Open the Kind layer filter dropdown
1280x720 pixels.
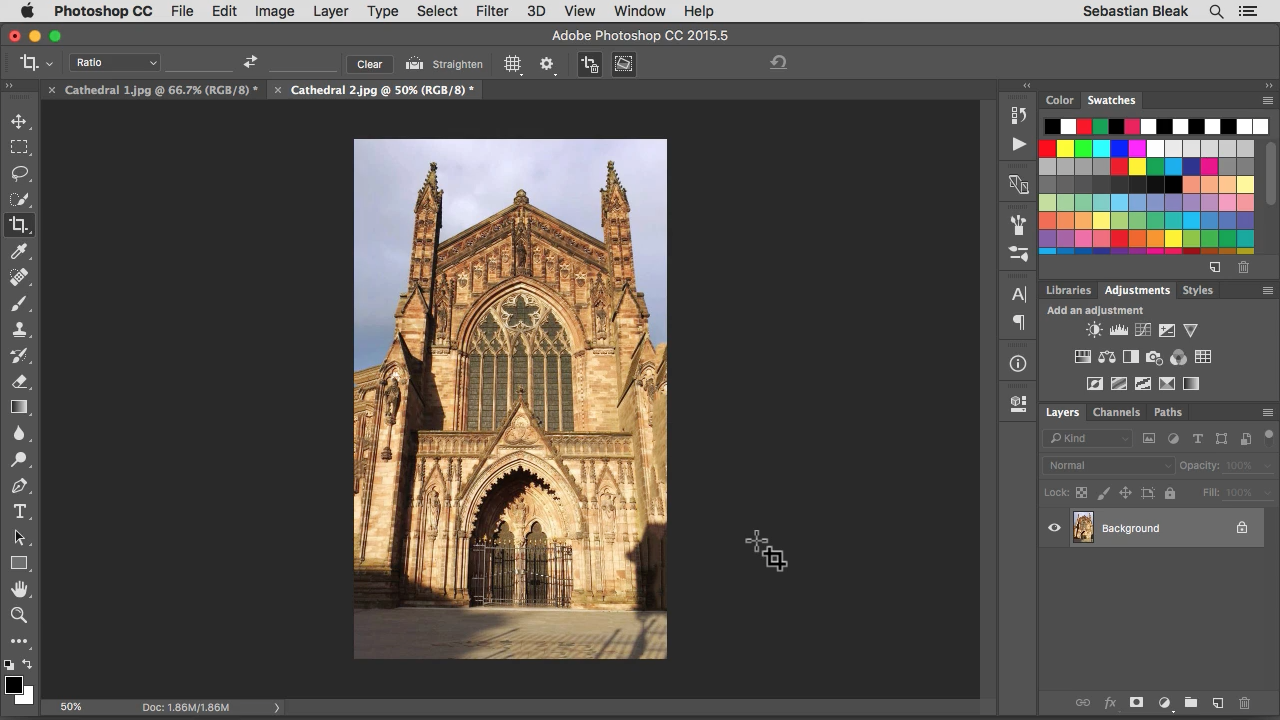(1087, 438)
